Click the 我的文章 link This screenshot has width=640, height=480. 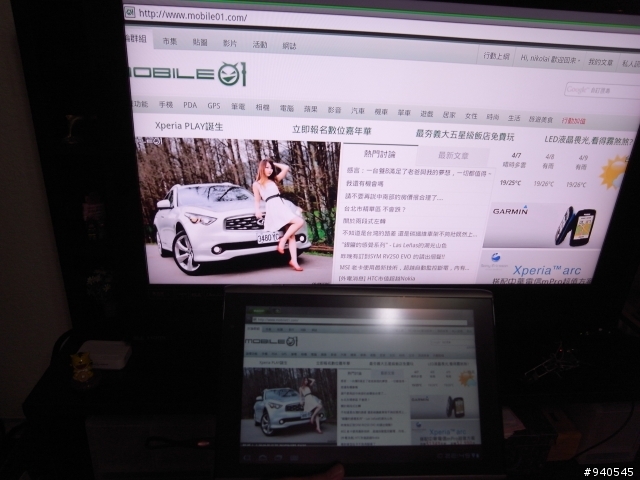(x=600, y=62)
